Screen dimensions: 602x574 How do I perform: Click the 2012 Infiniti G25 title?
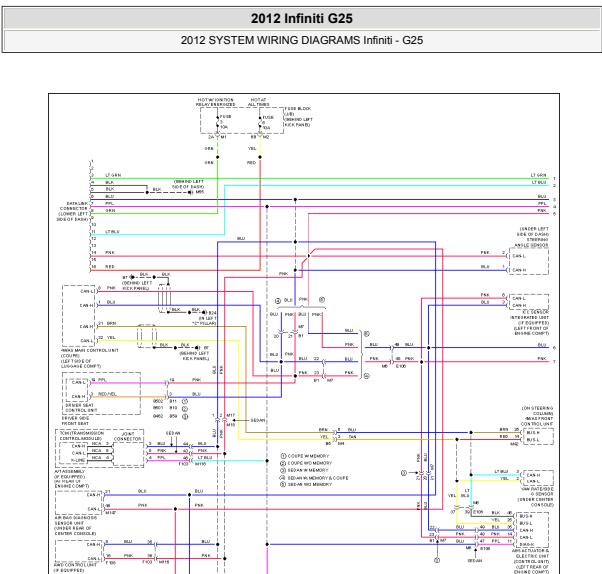pos(300,18)
